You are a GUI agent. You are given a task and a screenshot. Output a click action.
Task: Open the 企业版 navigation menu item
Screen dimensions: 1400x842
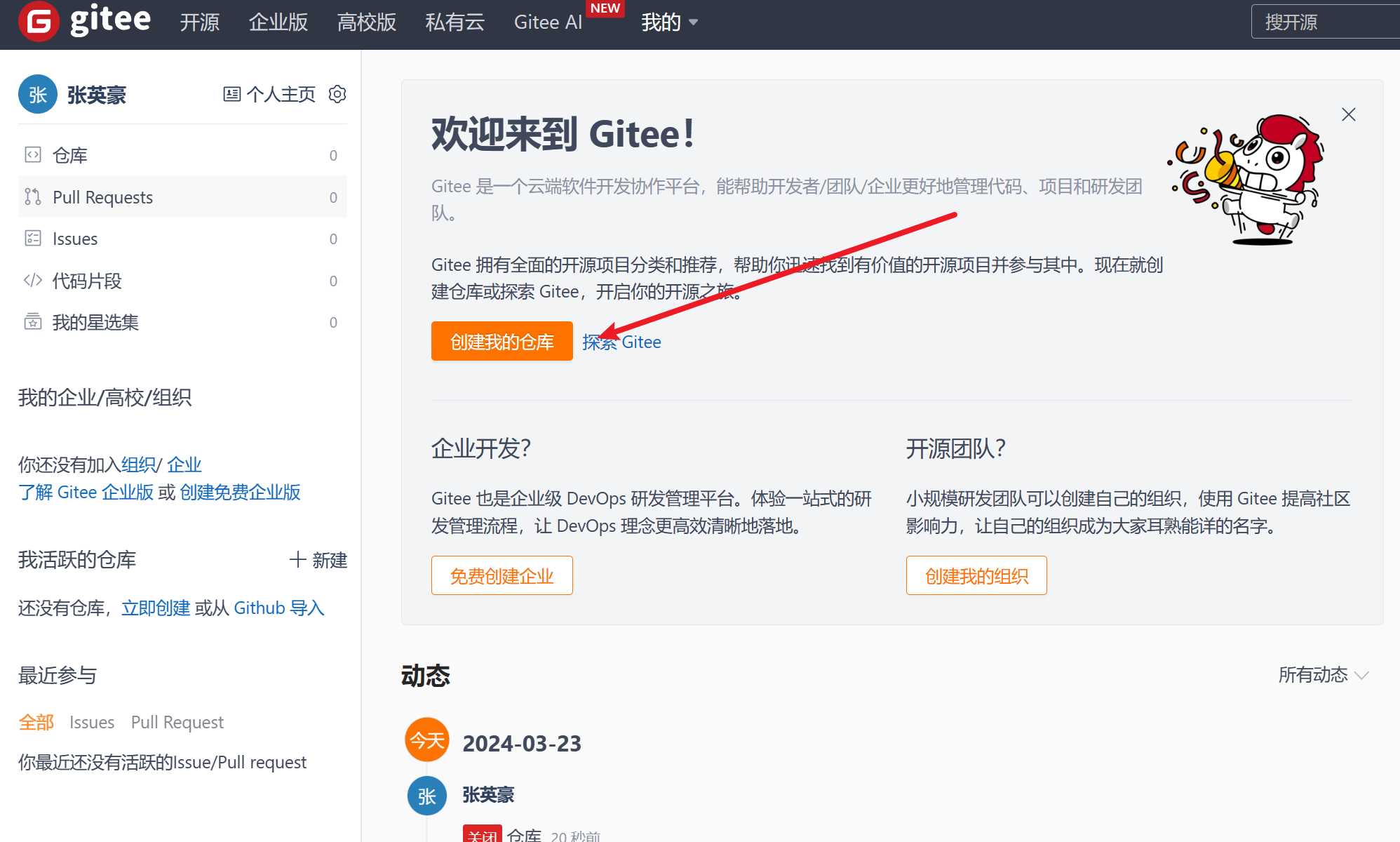pos(278,22)
